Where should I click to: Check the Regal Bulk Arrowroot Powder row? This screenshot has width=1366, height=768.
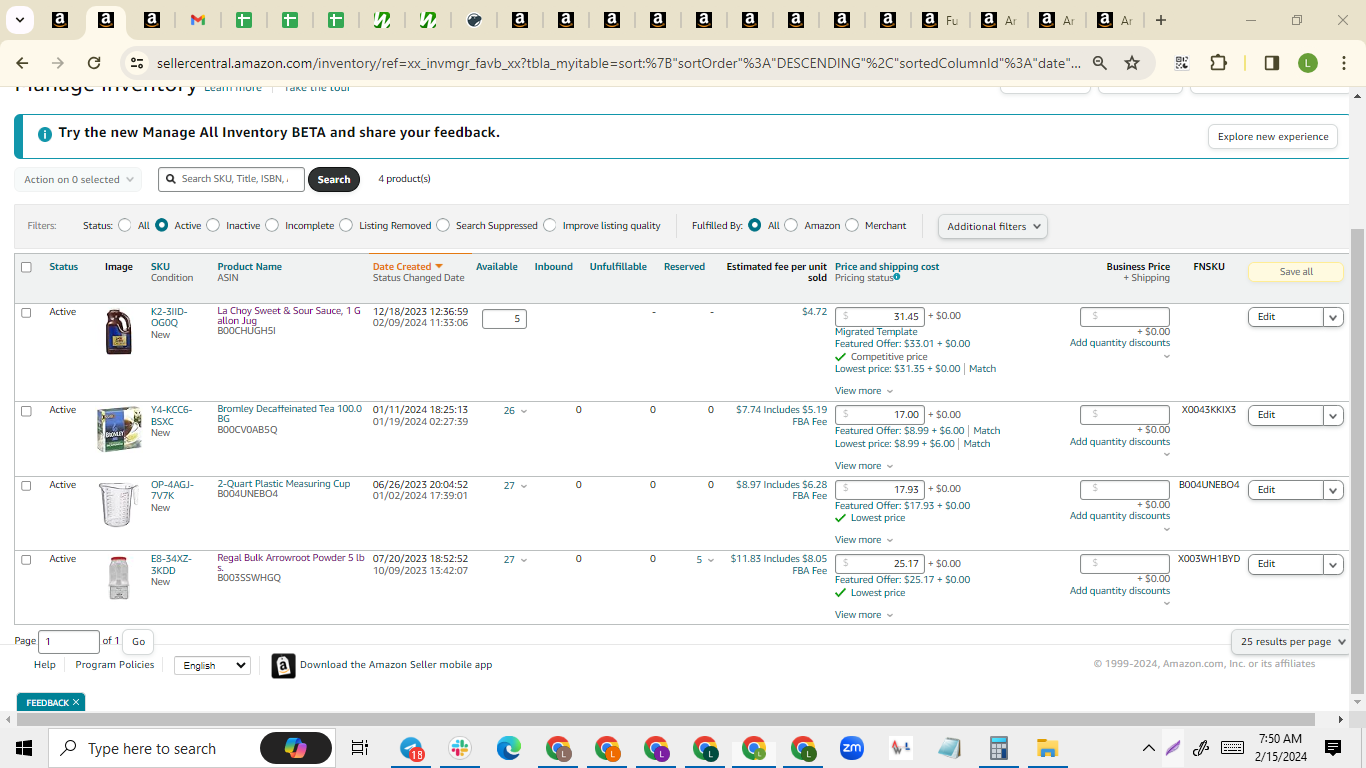[x=26, y=559]
